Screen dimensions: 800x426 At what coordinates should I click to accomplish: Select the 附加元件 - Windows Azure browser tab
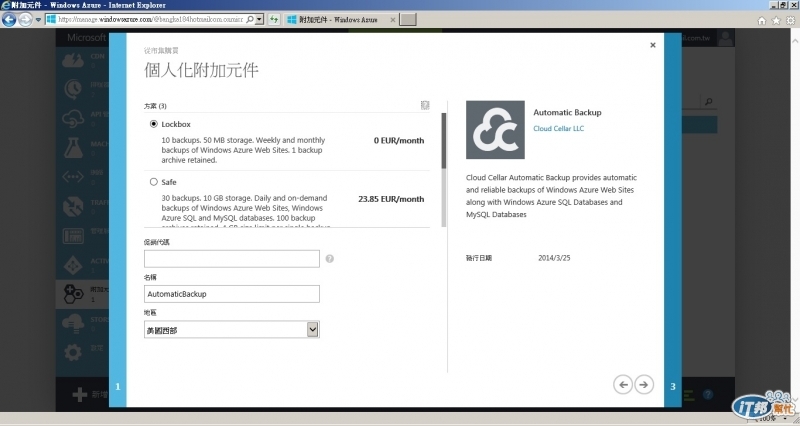339,19
